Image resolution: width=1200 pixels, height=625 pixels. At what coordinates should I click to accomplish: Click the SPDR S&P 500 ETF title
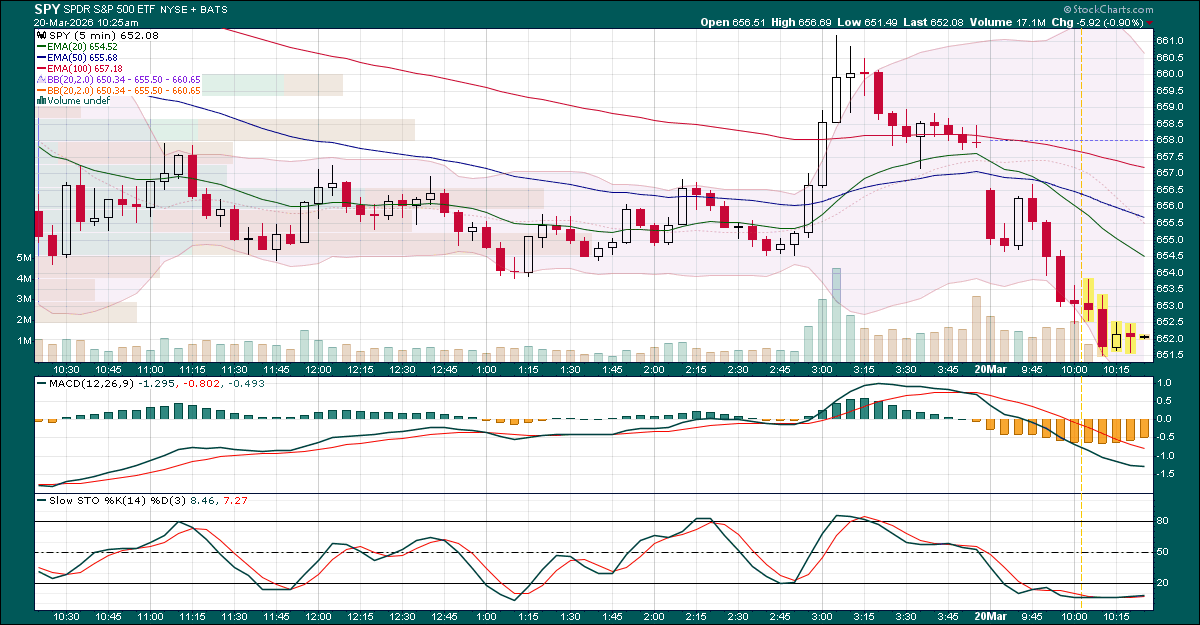click(x=111, y=9)
